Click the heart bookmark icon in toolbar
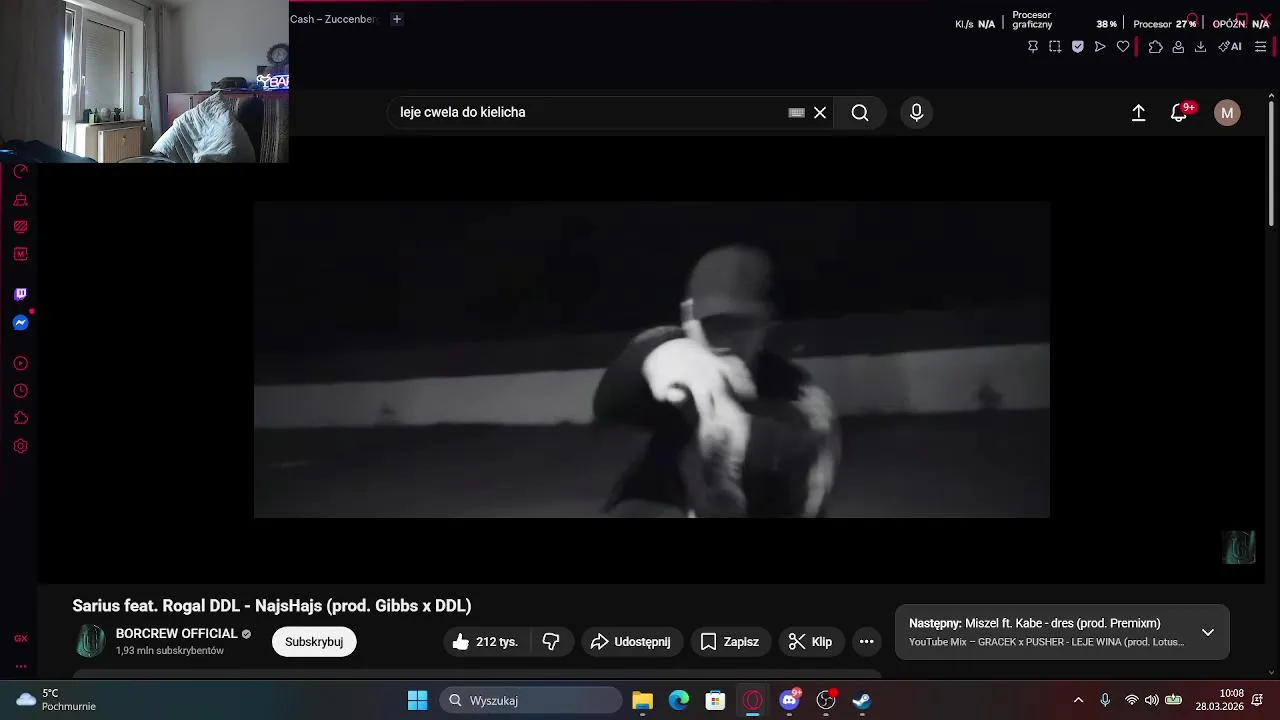 1123,46
